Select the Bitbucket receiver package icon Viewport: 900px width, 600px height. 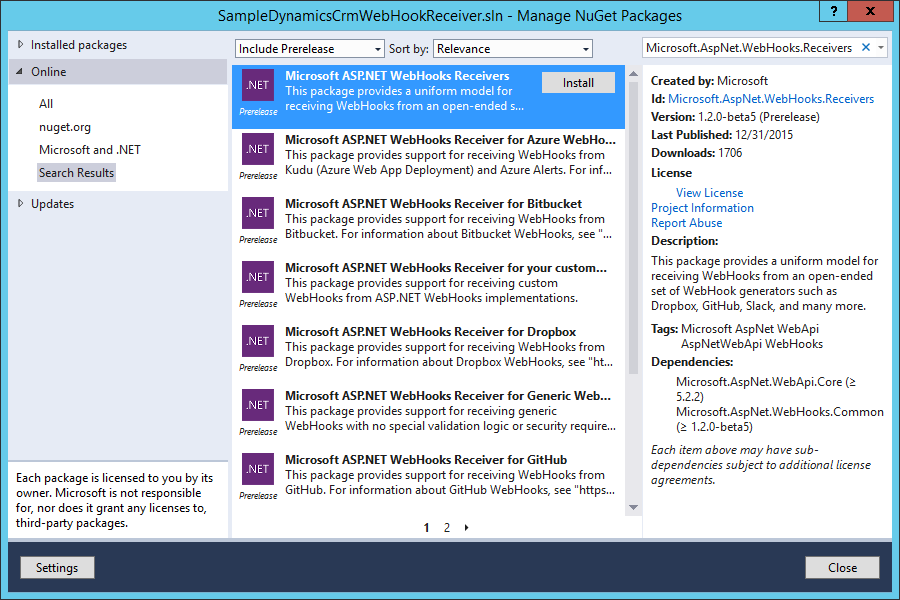tap(258, 213)
